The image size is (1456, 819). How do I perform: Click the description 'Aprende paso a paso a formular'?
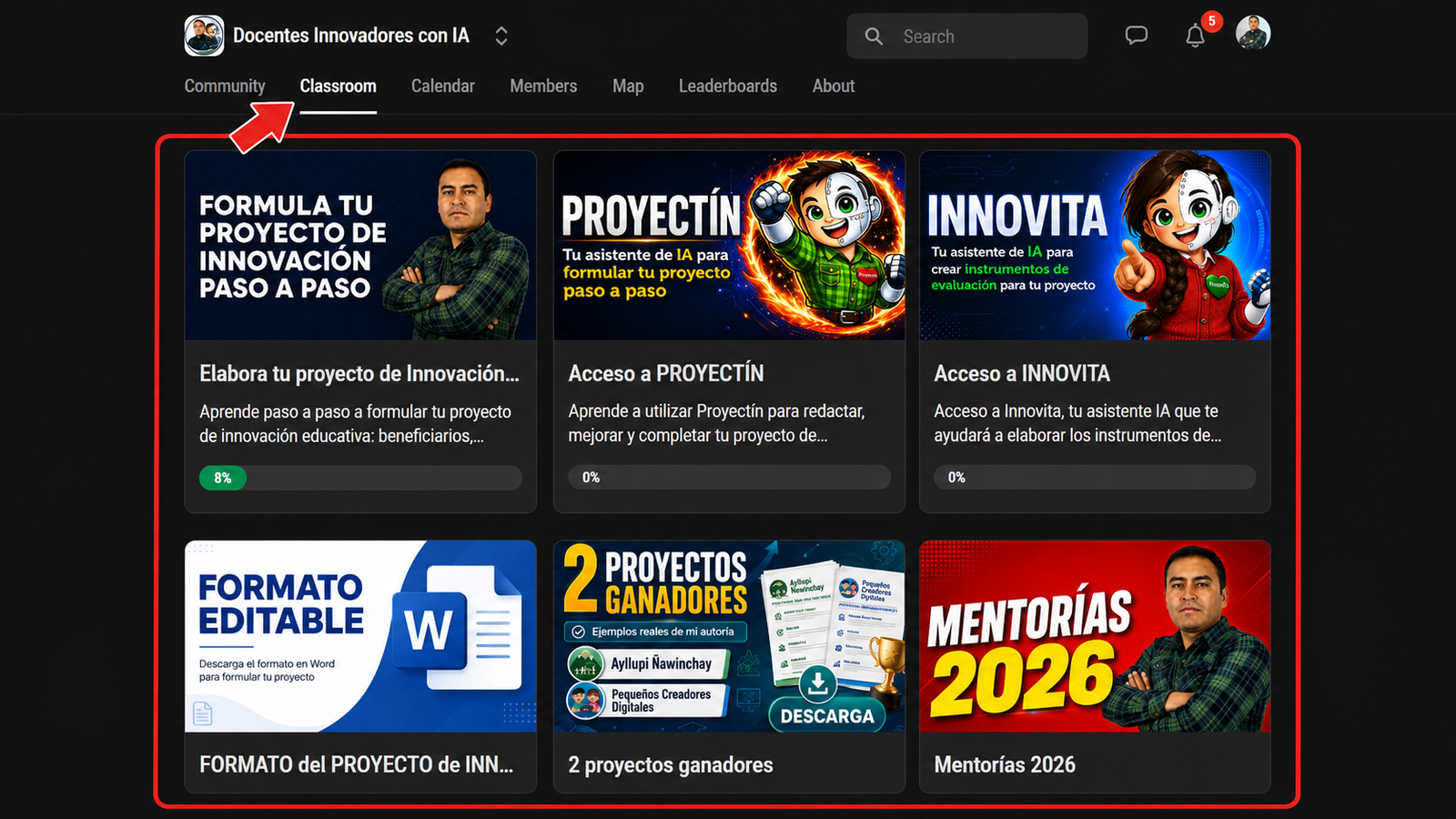(356, 424)
